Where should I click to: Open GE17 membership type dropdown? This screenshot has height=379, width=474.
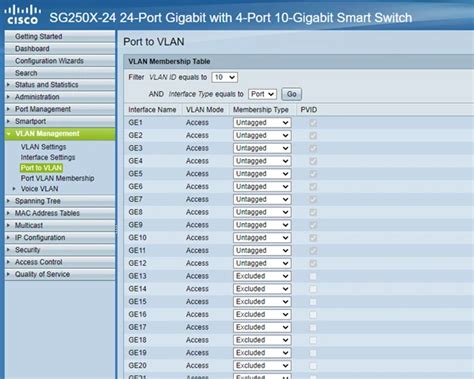pos(262,327)
